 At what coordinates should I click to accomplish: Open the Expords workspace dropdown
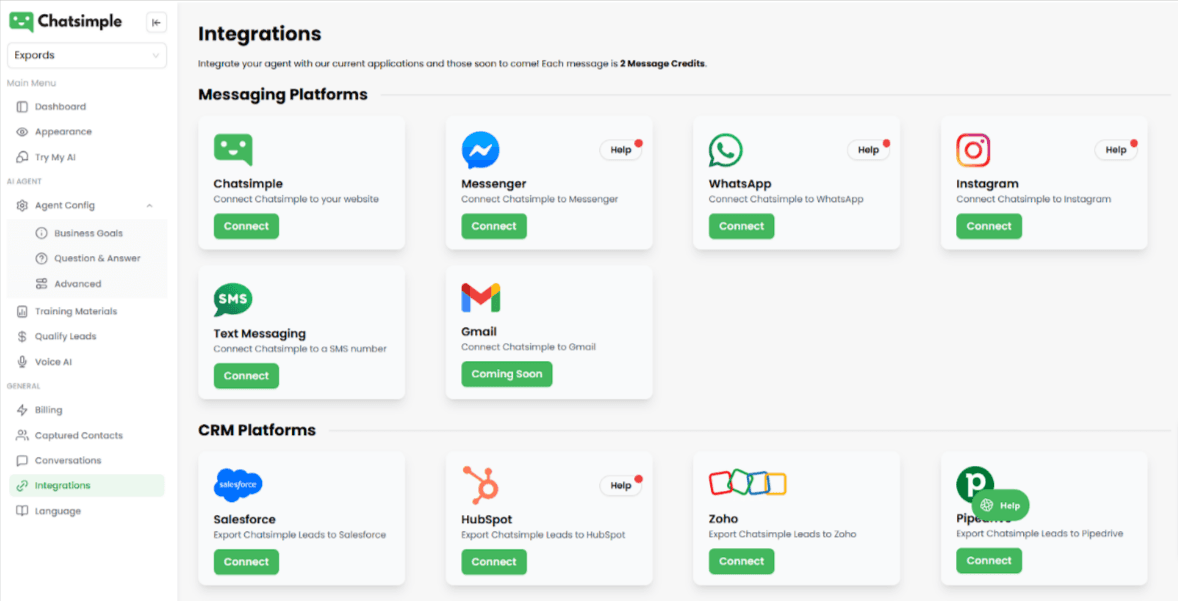pyautogui.click(x=87, y=56)
